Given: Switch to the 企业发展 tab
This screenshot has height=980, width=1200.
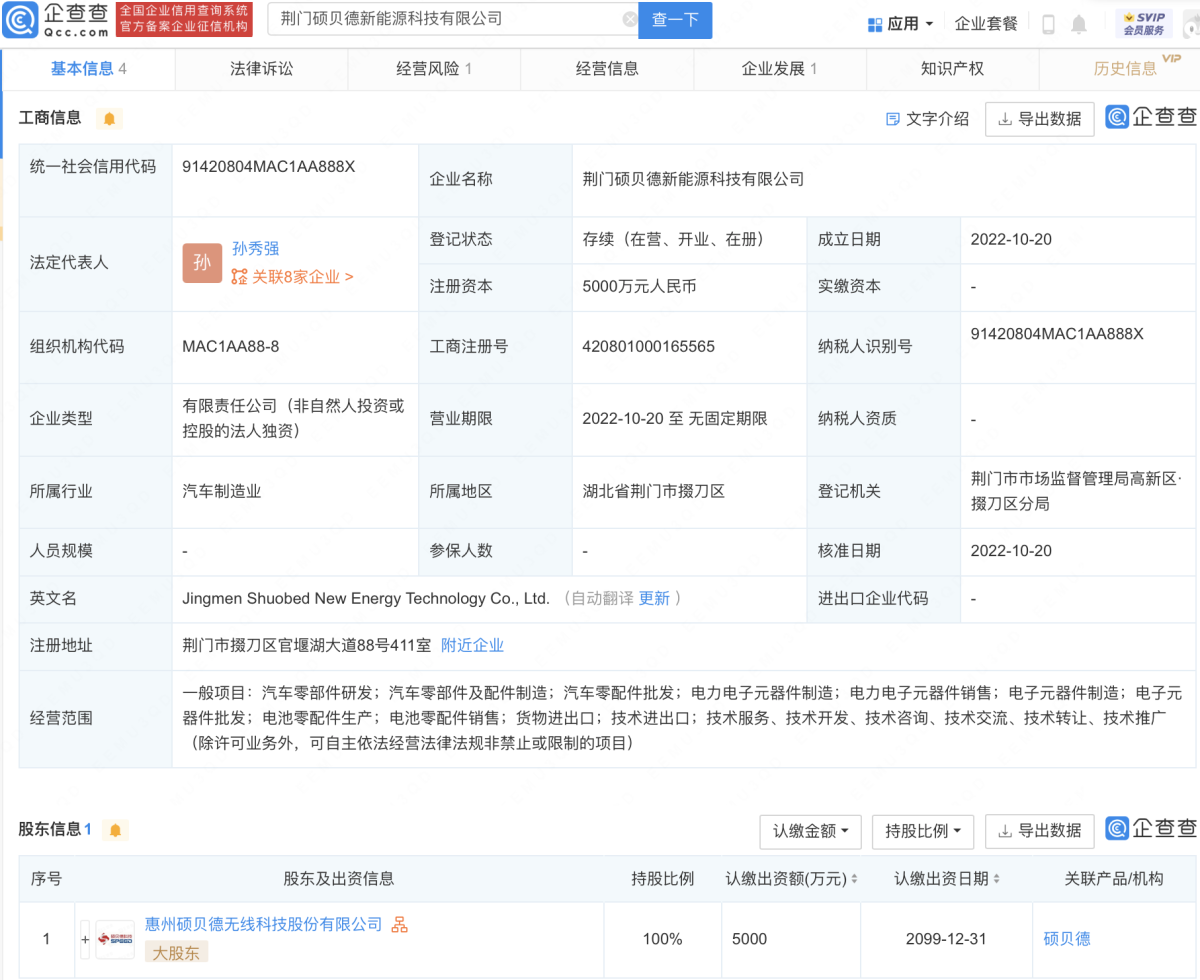Looking at the screenshot, I should 779,69.
